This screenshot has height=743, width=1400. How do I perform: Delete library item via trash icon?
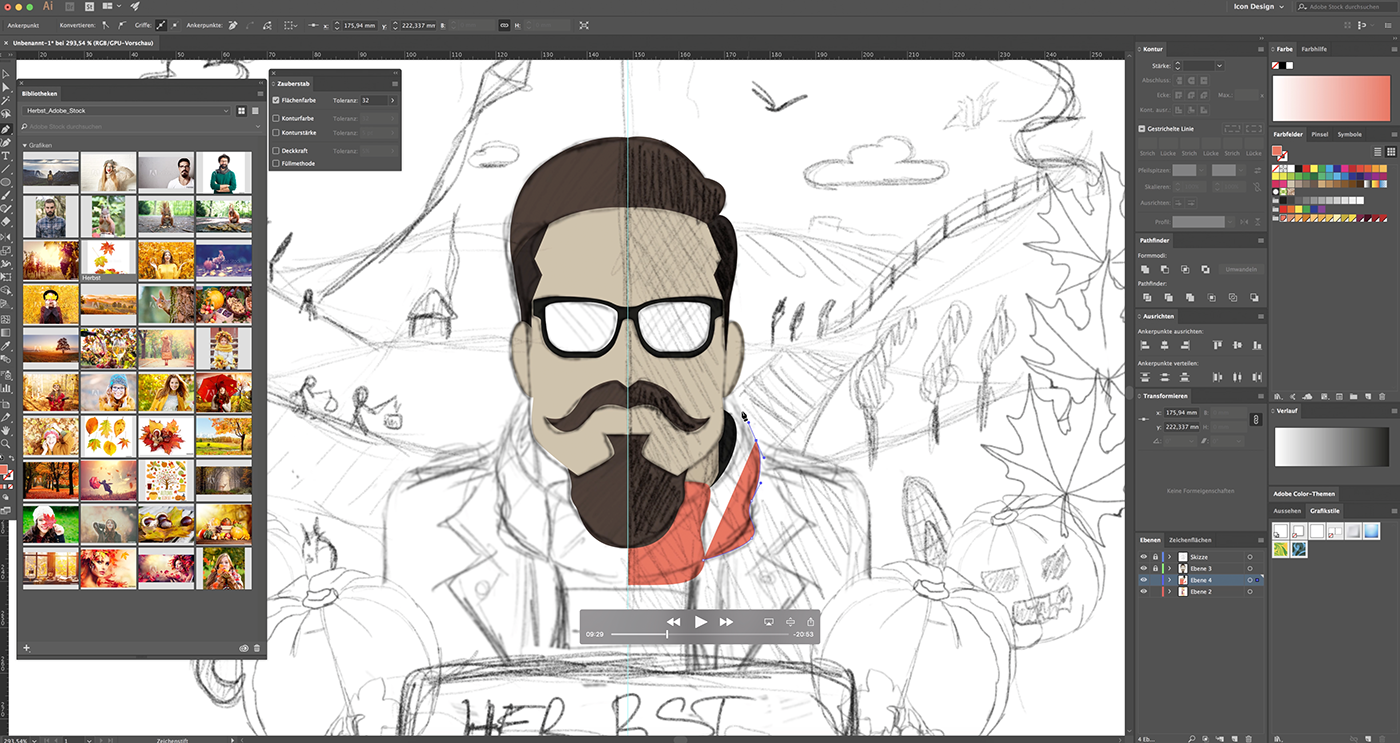(x=257, y=648)
